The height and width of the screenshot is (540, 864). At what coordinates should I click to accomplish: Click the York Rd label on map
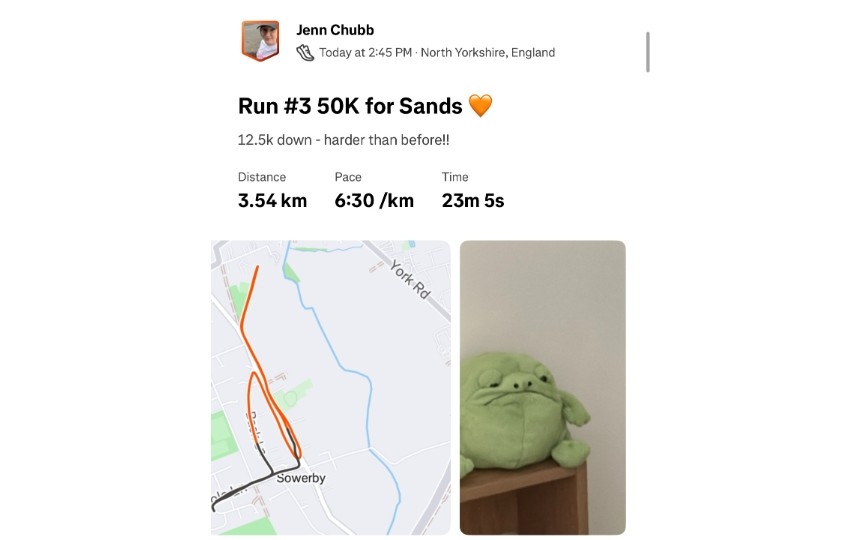[409, 283]
